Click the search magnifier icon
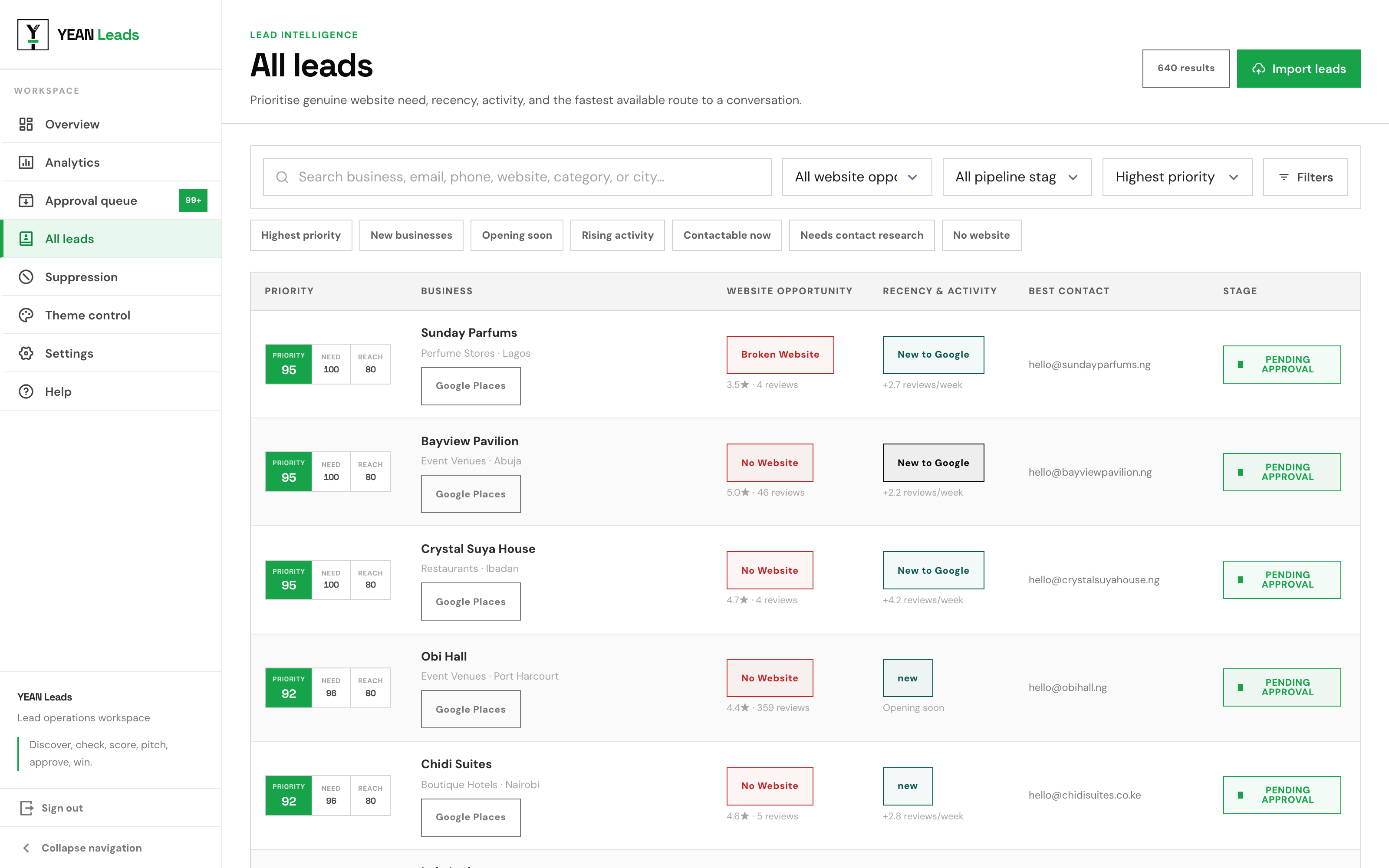This screenshot has height=868, width=1389. tap(282, 177)
